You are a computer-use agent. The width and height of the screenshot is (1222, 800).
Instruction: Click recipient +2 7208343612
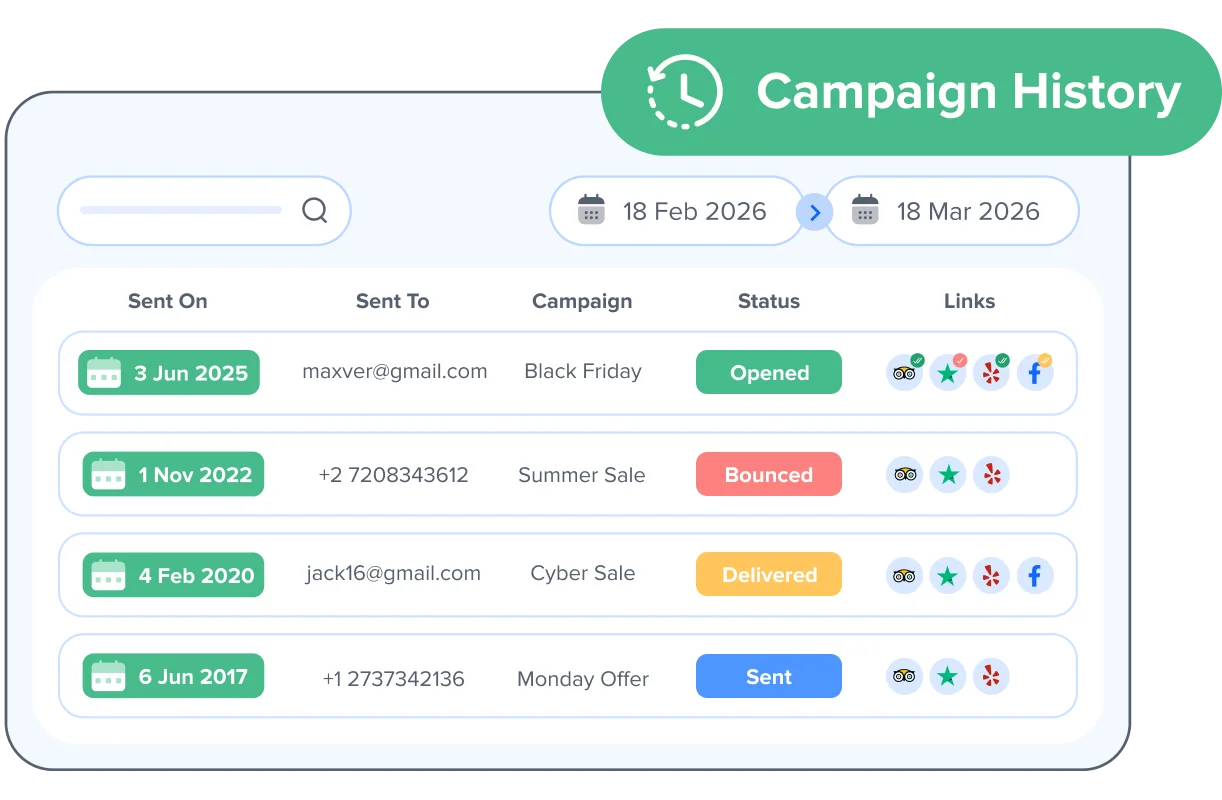click(x=394, y=475)
